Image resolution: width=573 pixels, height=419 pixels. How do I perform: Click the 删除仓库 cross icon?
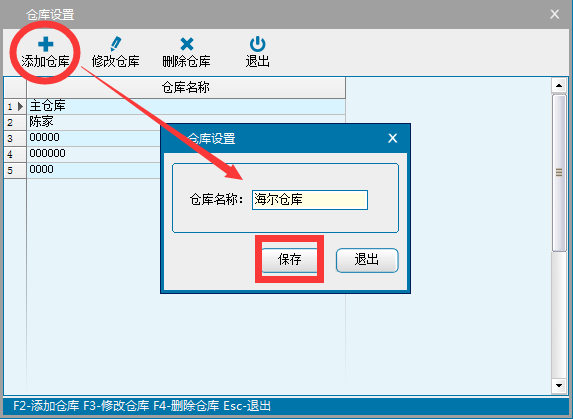click(187, 44)
